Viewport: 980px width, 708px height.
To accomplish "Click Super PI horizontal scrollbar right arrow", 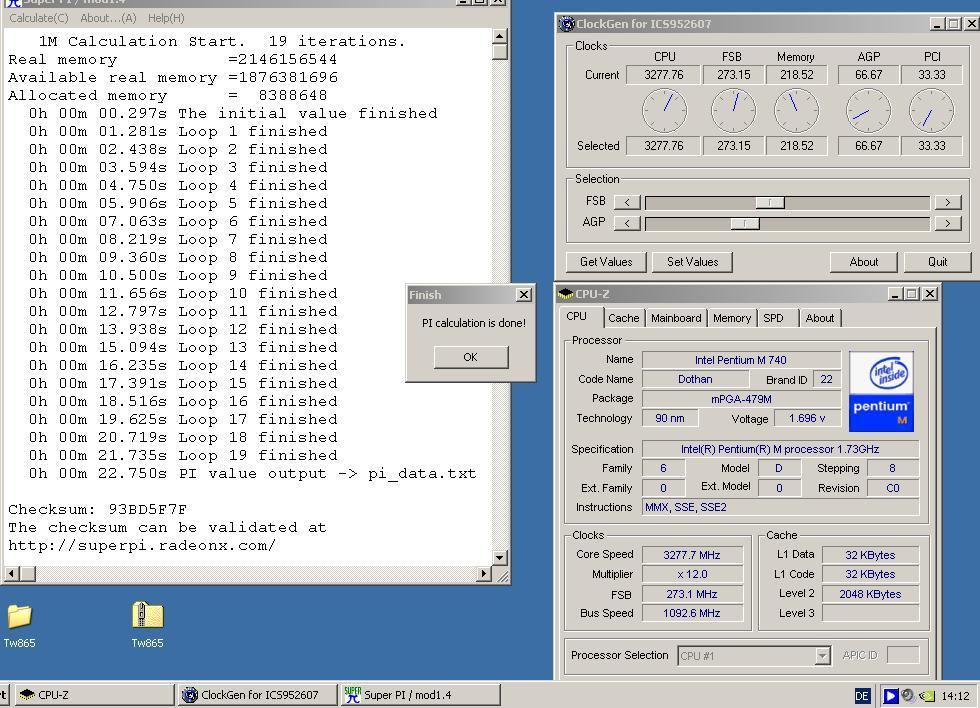I will [484, 573].
